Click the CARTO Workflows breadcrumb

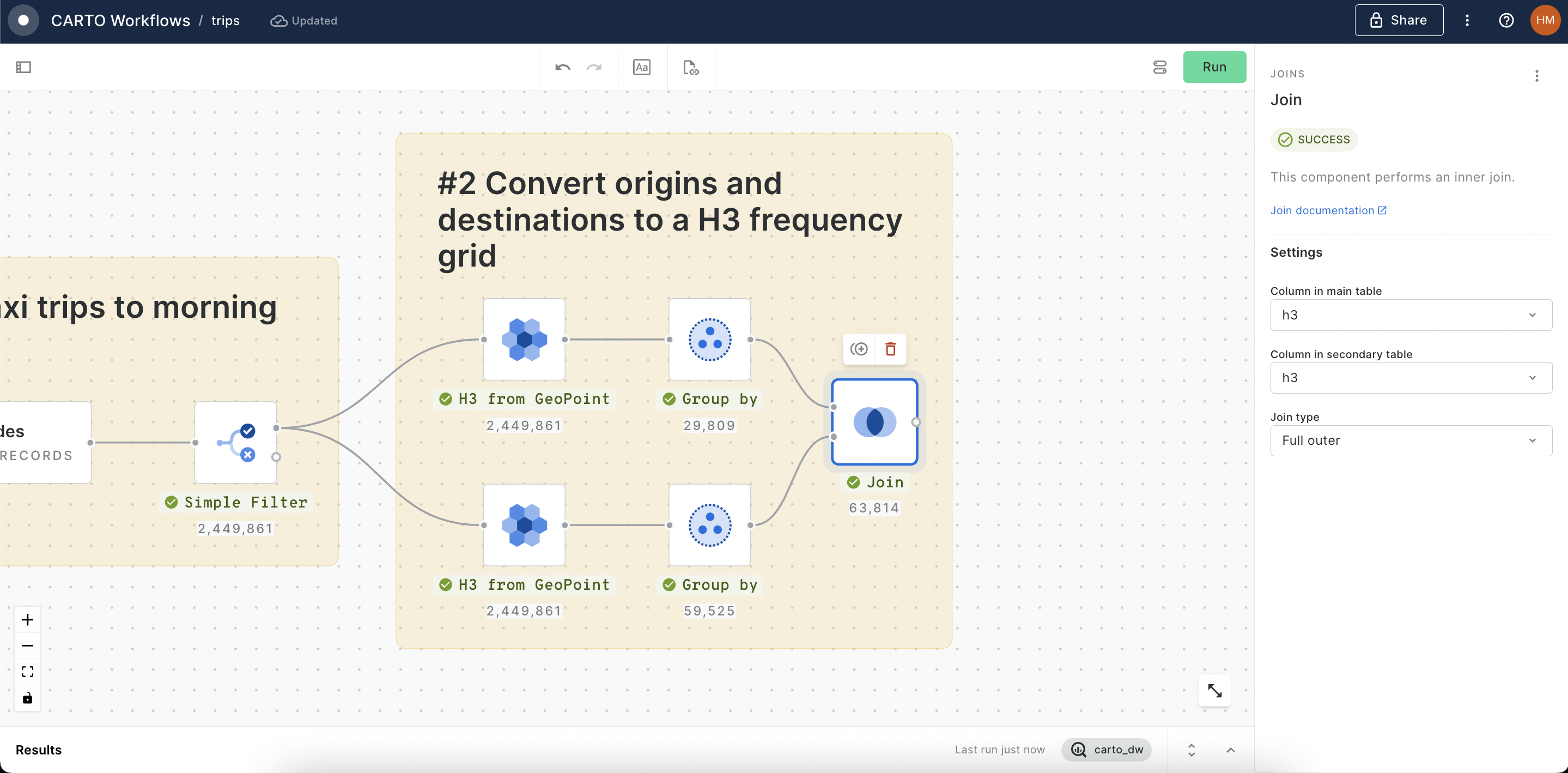[120, 20]
